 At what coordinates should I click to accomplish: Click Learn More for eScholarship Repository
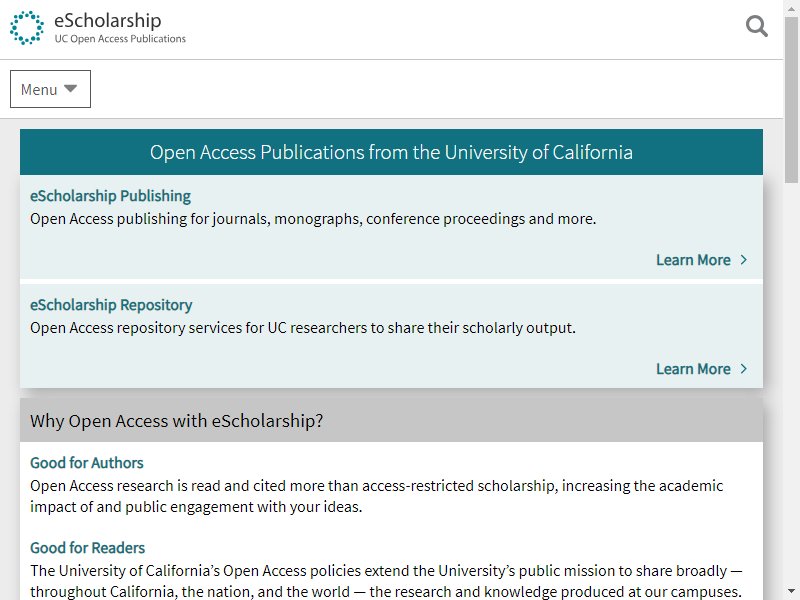(x=693, y=369)
